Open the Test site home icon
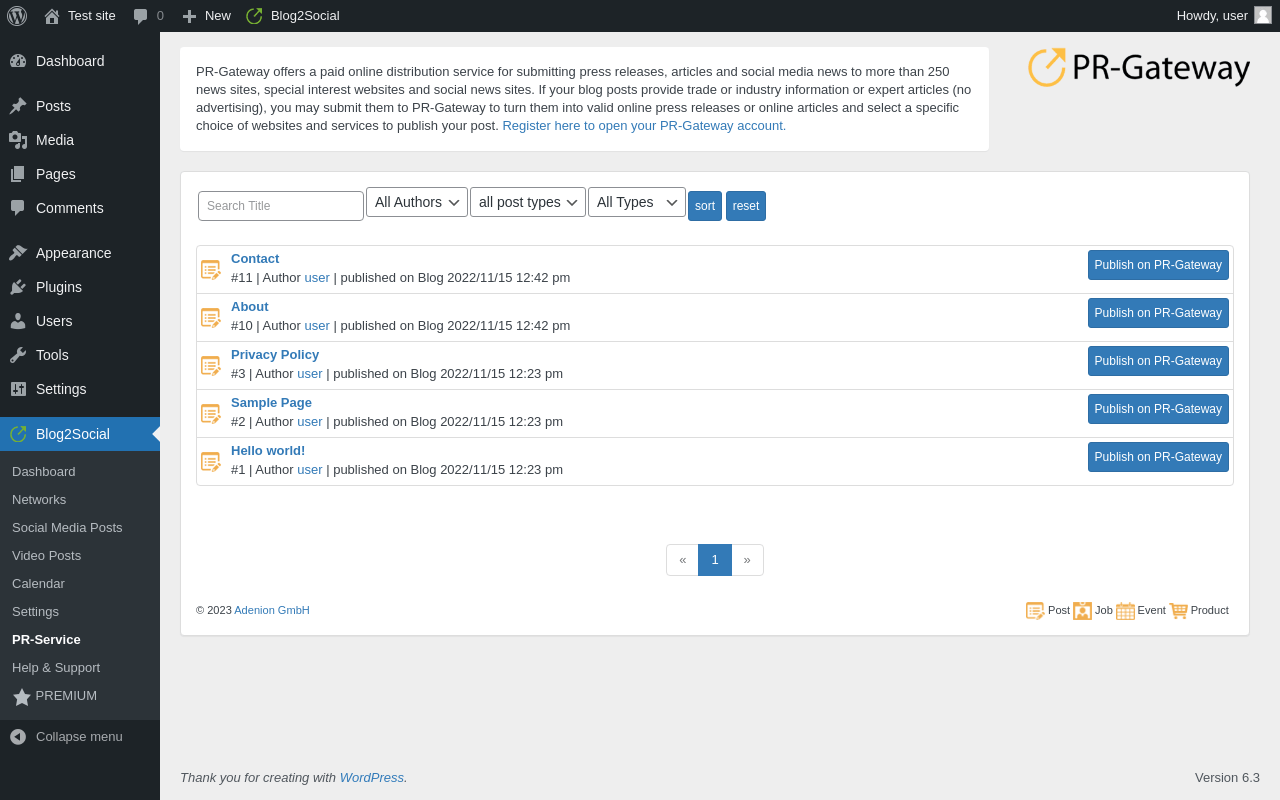 click(x=52, y=16)
